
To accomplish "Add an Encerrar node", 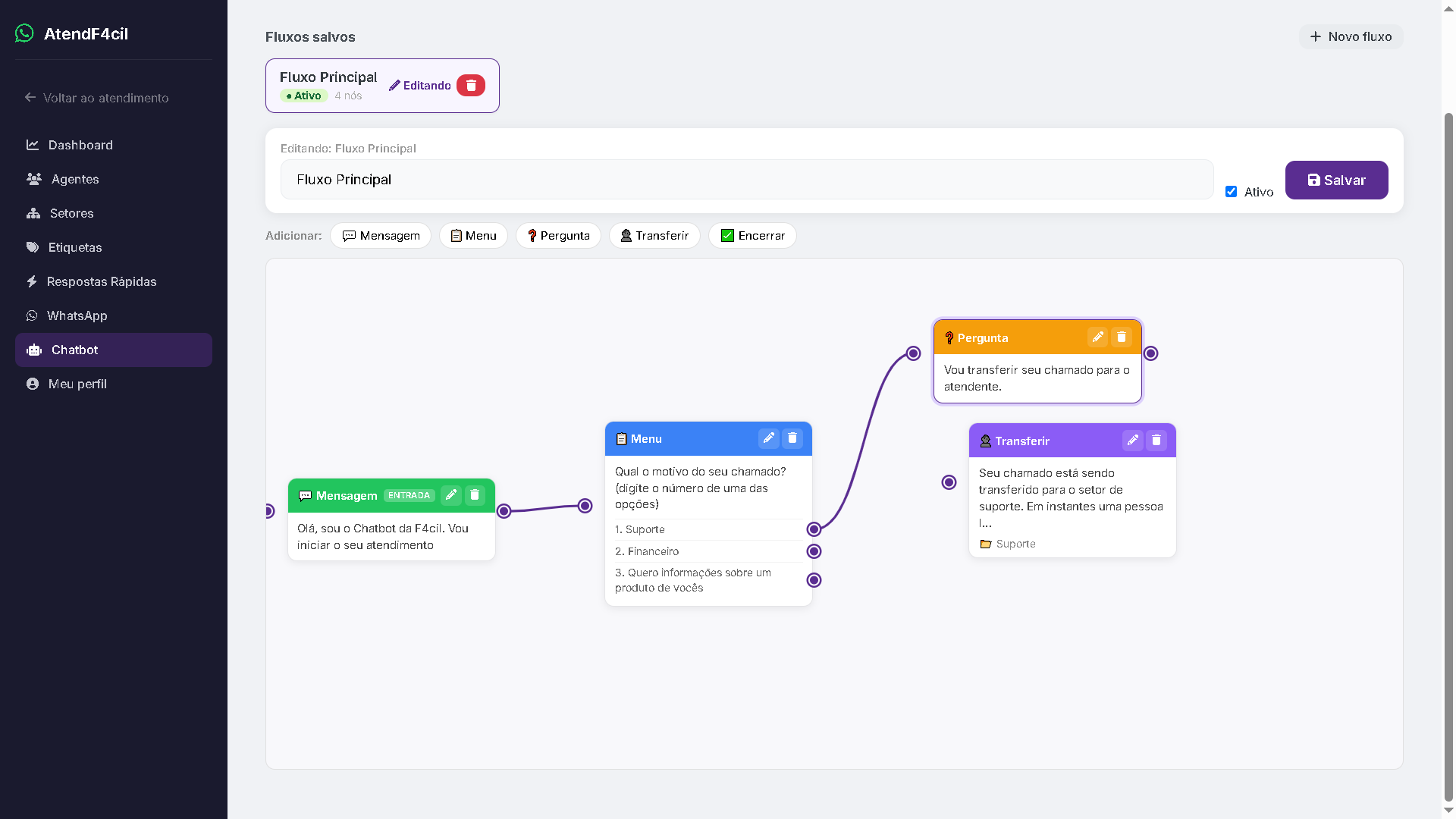I will click(752, 236).
